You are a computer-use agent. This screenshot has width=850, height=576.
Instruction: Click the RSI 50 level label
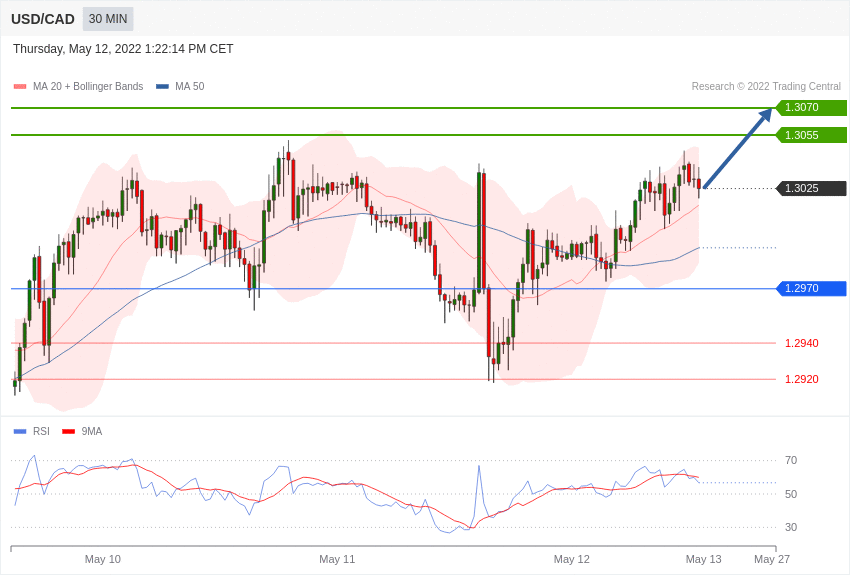(x=791, y=494)
